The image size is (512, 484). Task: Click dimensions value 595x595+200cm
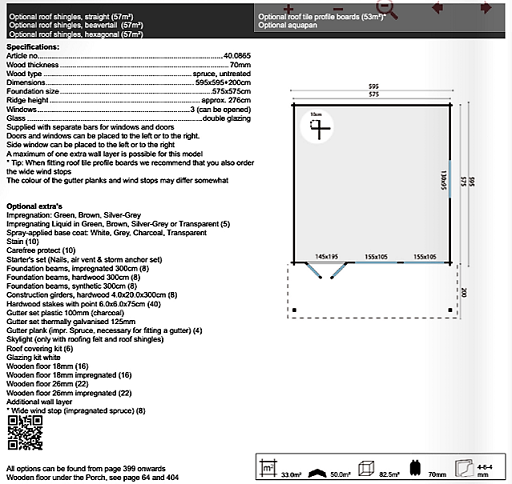coord(223,82)
